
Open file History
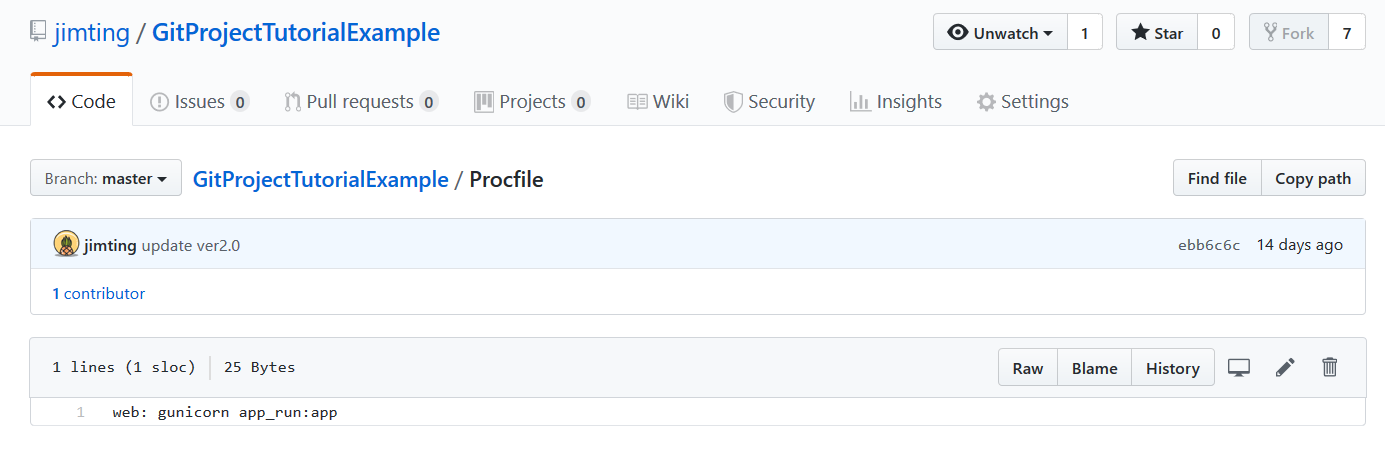tap(1172, 368)
